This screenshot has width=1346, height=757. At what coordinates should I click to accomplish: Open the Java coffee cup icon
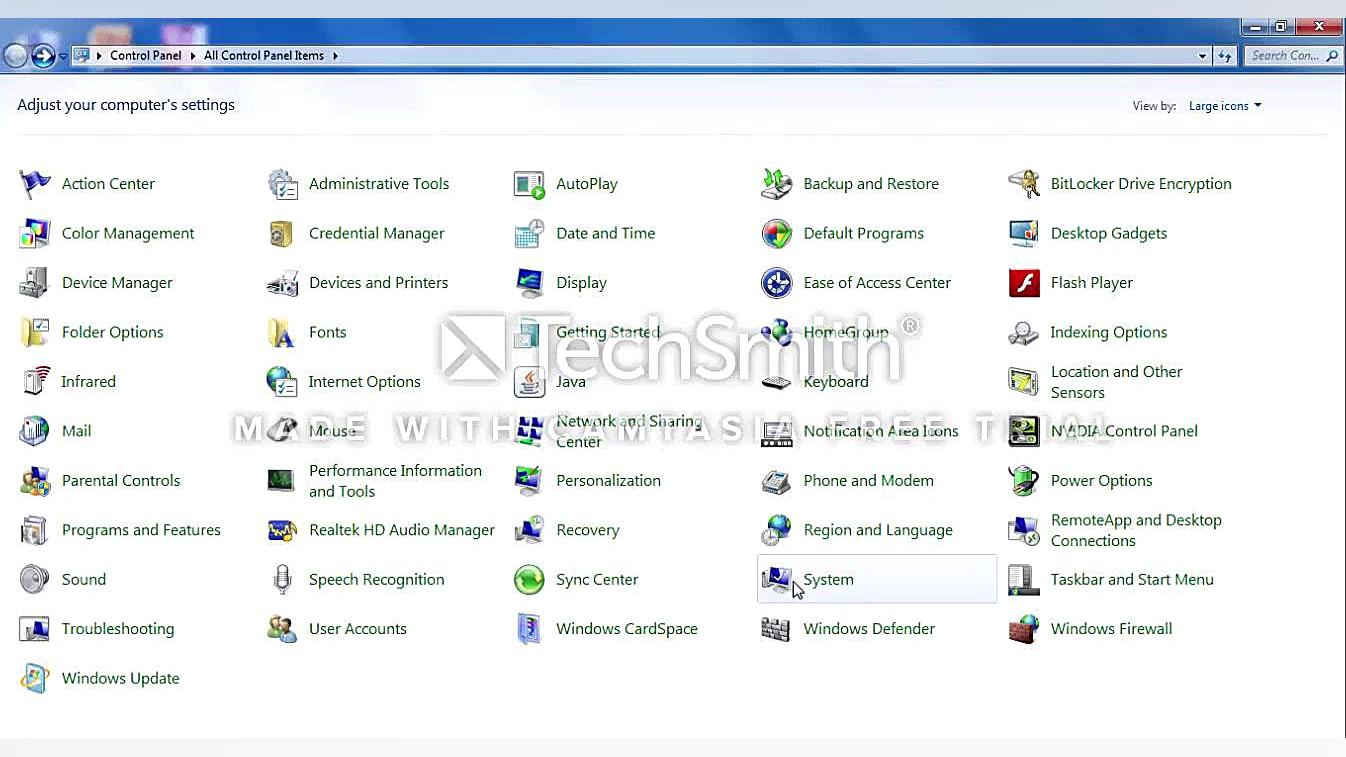click(x=529, y=382)
